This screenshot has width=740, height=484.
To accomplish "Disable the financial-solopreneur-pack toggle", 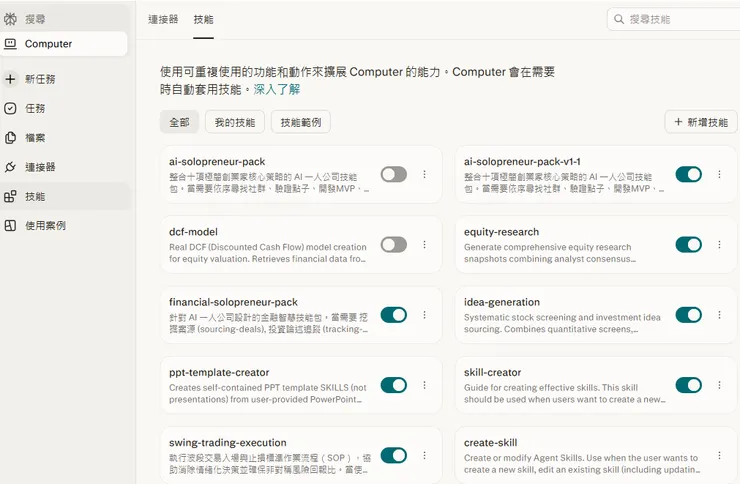I will point(394,315).
